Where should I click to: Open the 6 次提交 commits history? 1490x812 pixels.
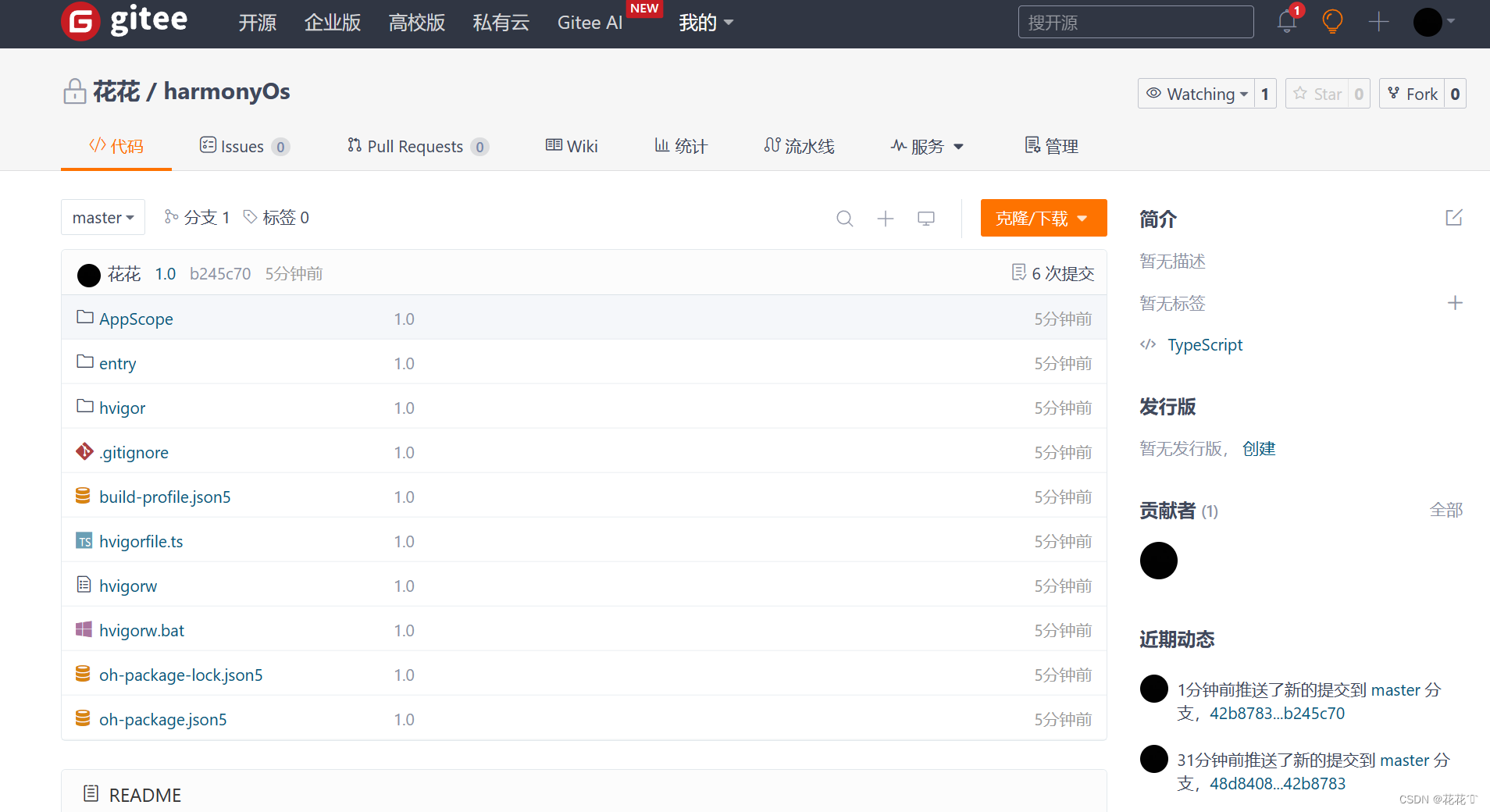[x=1053, y=273]
